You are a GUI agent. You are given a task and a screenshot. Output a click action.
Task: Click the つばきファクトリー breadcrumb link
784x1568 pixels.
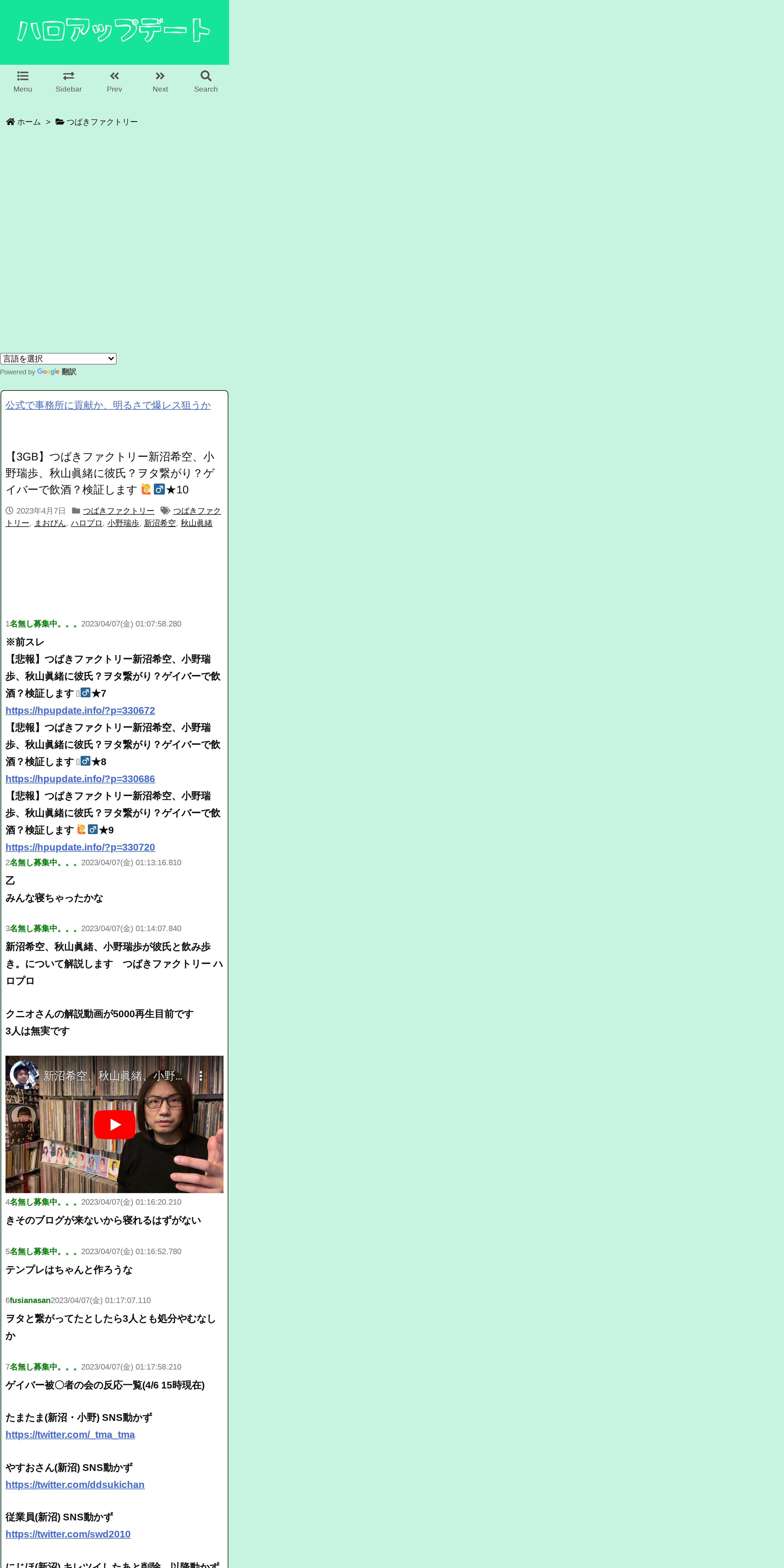click(x=102, y=122)
